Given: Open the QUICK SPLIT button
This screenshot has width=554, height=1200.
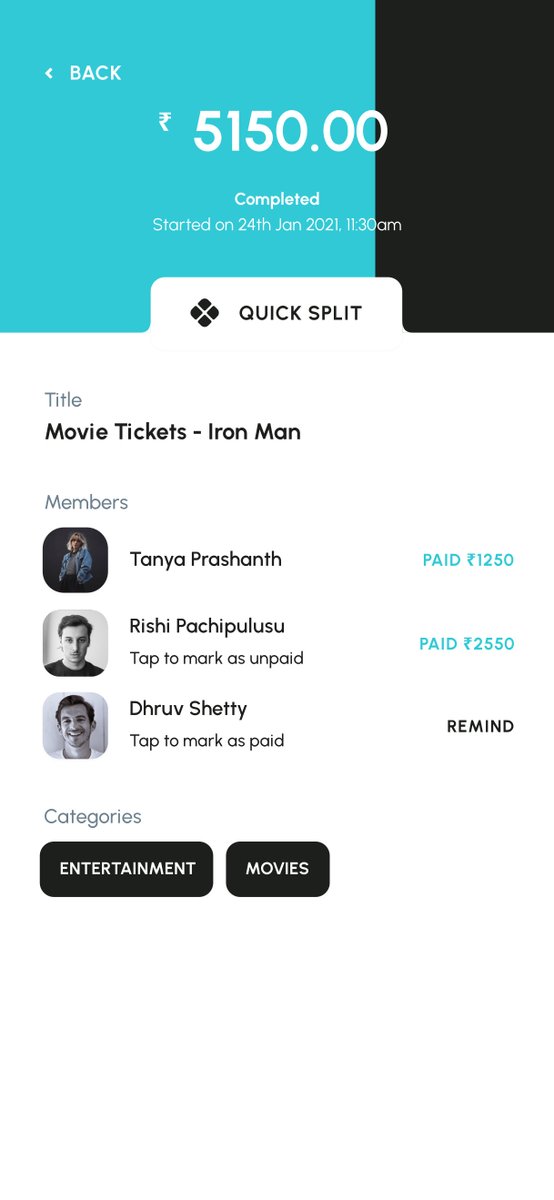Looking at the screenshot, I should point(277,313).
